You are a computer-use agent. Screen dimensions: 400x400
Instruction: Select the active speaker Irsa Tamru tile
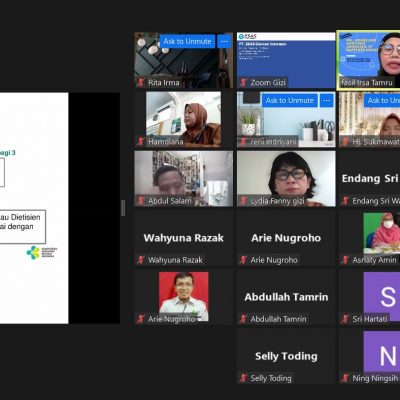tap(369, 60)
